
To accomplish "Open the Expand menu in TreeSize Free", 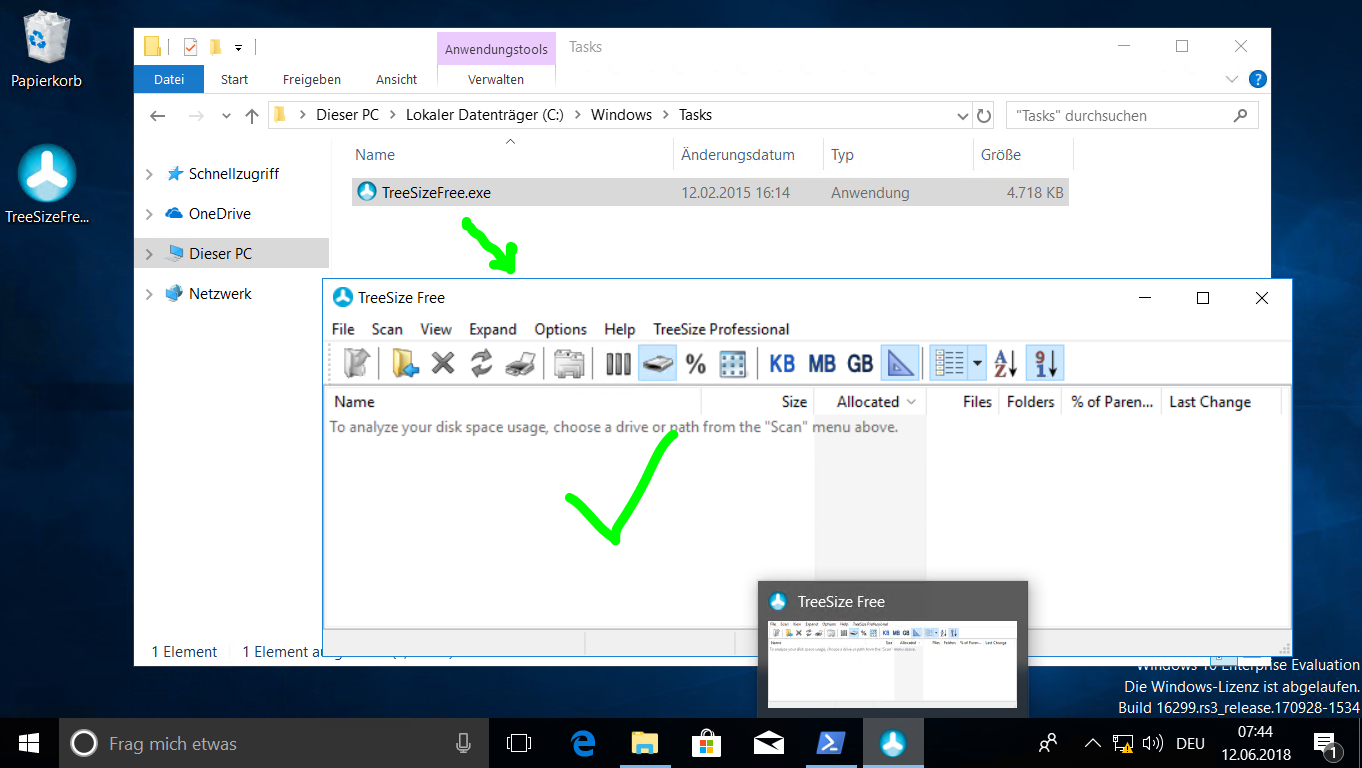I will [493, 329].
